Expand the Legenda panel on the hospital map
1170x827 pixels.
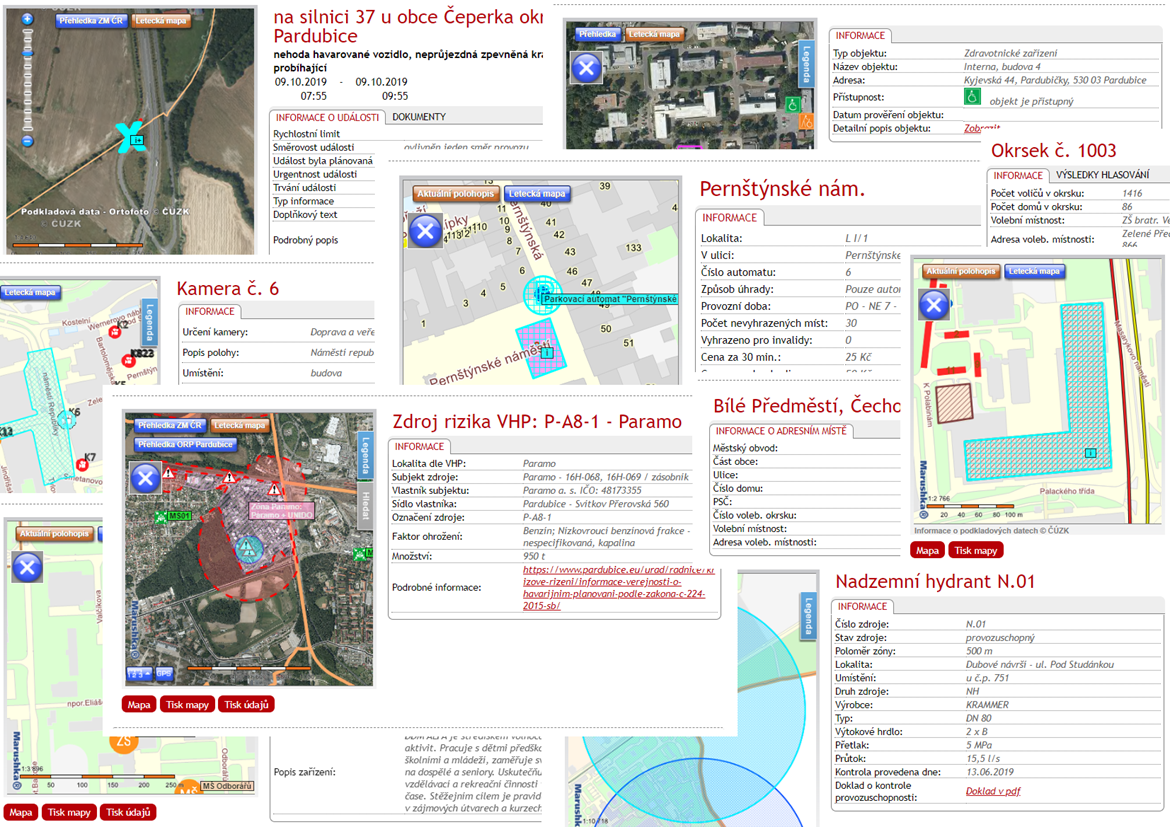click(x=806, y=63)
